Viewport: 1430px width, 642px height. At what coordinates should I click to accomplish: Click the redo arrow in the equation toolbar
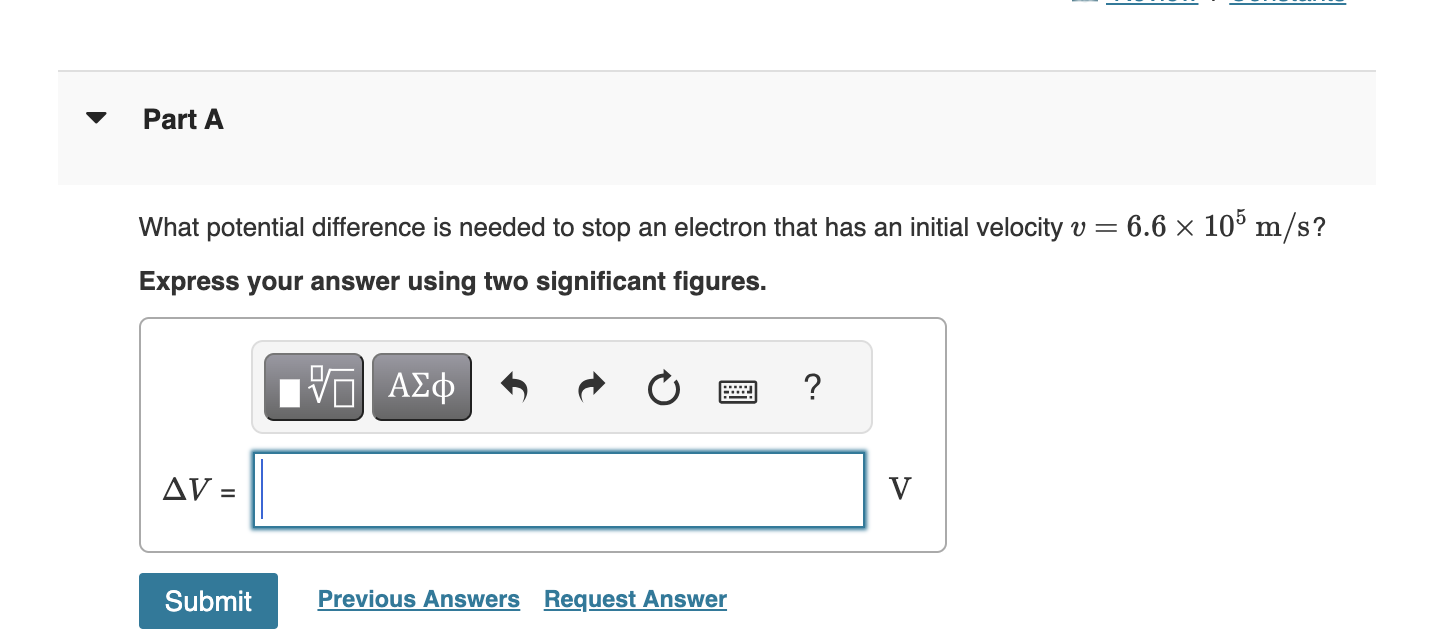click(x=590, y=388)
